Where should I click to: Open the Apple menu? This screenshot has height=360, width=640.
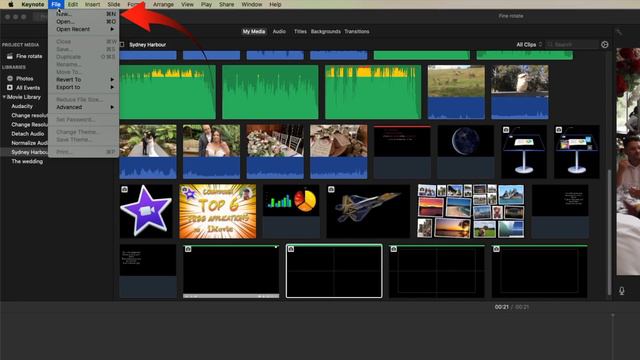click(x=11, y=4)
